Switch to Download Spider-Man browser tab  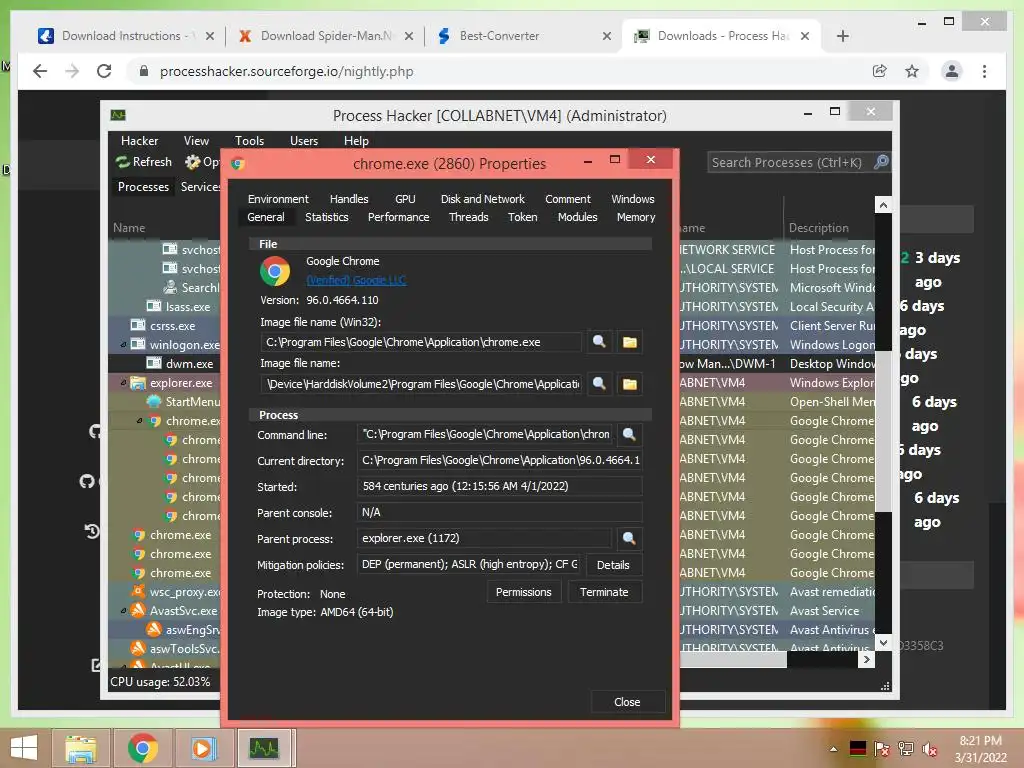(325, 36)
